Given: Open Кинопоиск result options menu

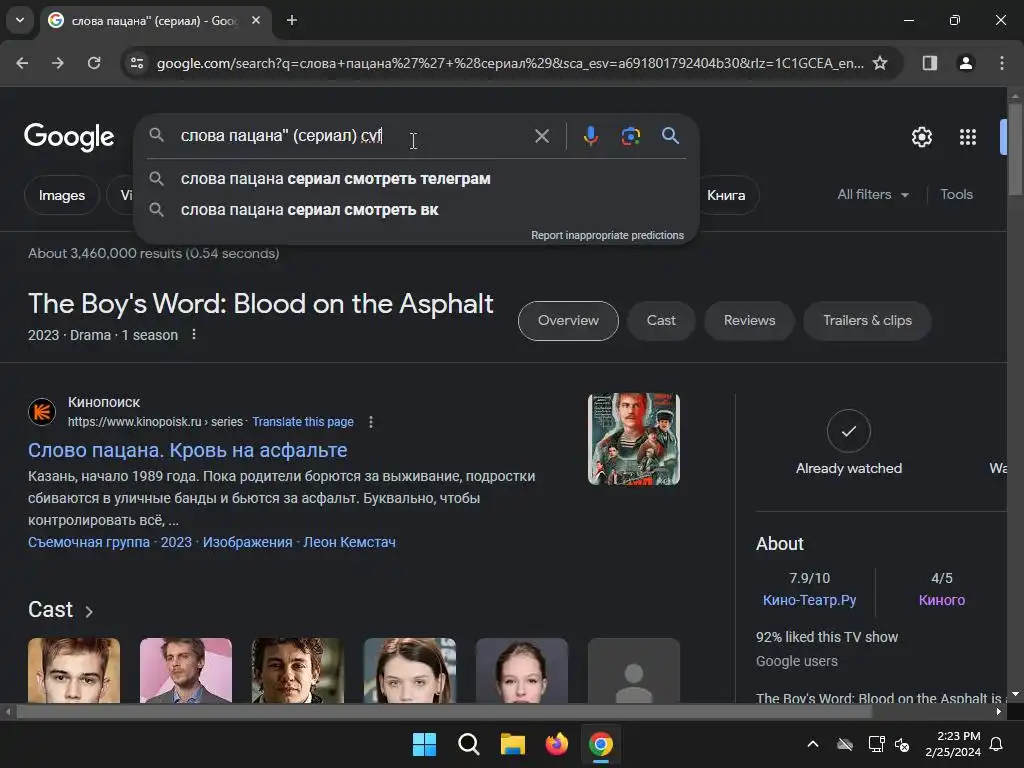Looking at the screenshot, I should click(x=371, y=422).
